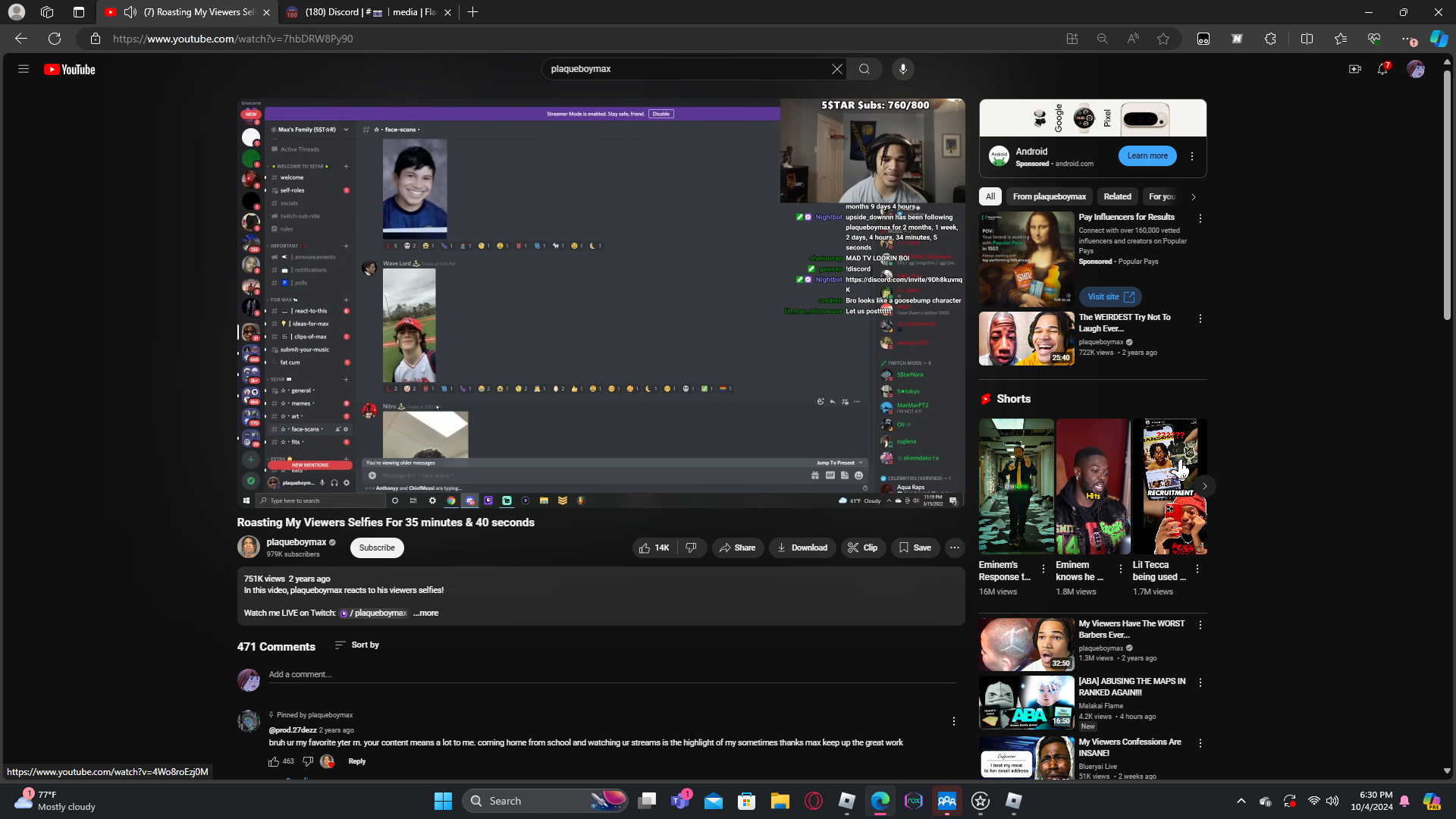Show more filter chips with arrow
The height and width of the screenshot is (819, 1456).
tap(1194, 196)
